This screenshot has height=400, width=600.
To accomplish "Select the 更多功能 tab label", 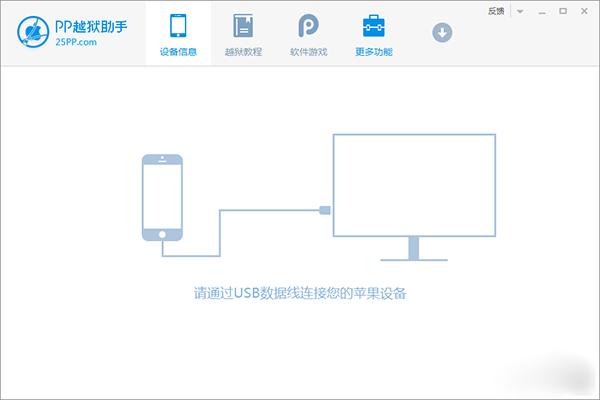I will tap(373, 52).
